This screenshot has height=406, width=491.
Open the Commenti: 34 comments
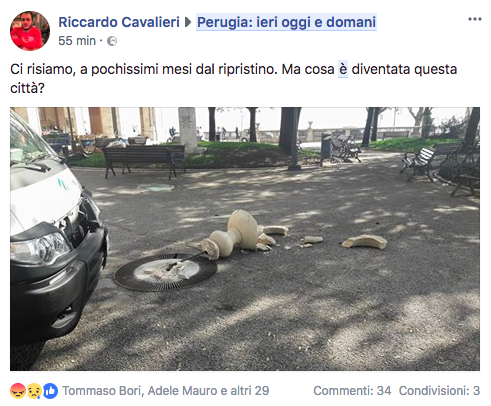(x=352, y=391)
